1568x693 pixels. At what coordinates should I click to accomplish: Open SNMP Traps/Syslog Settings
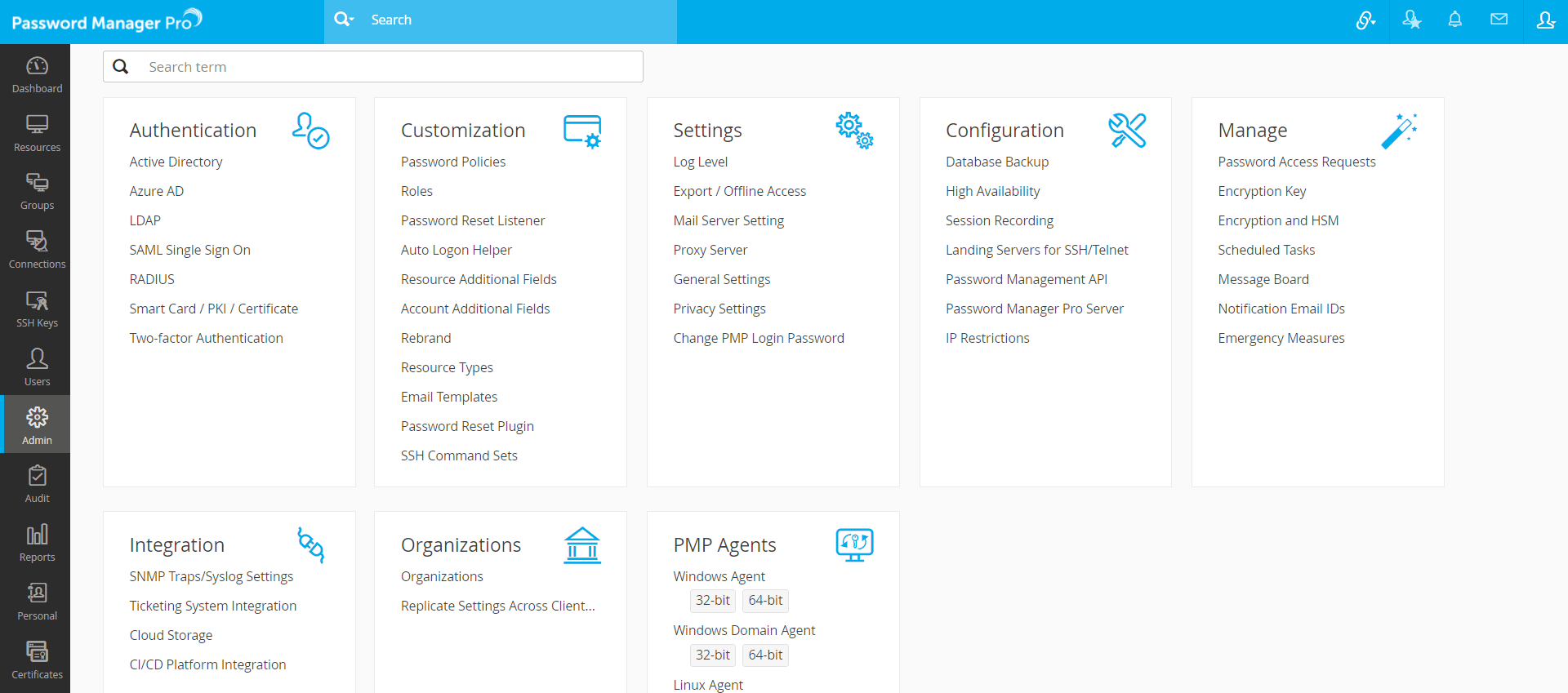(212, 576)
